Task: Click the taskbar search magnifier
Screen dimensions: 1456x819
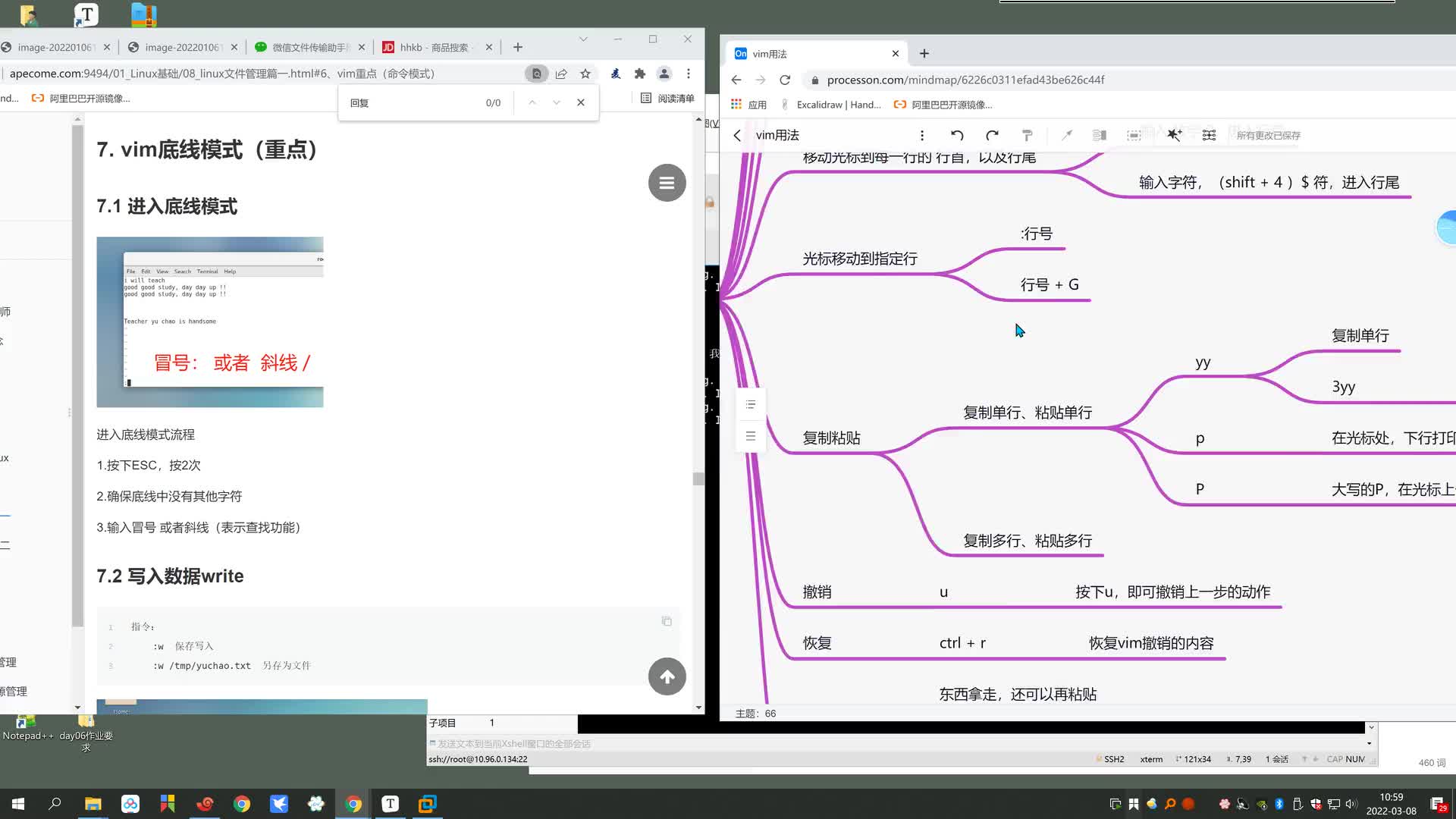Action: pyautogui.click(x=55, y=804)
